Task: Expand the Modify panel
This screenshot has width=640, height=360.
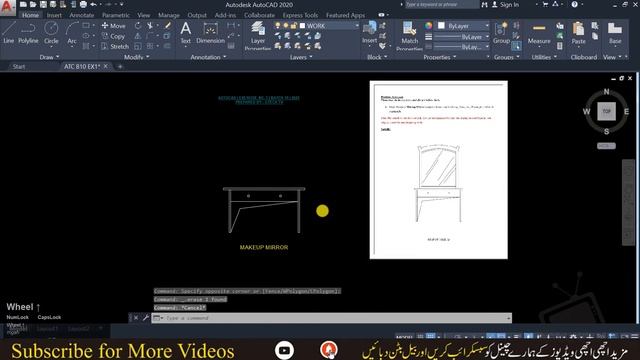Action: pyautogui.click(x=136, y=57)
